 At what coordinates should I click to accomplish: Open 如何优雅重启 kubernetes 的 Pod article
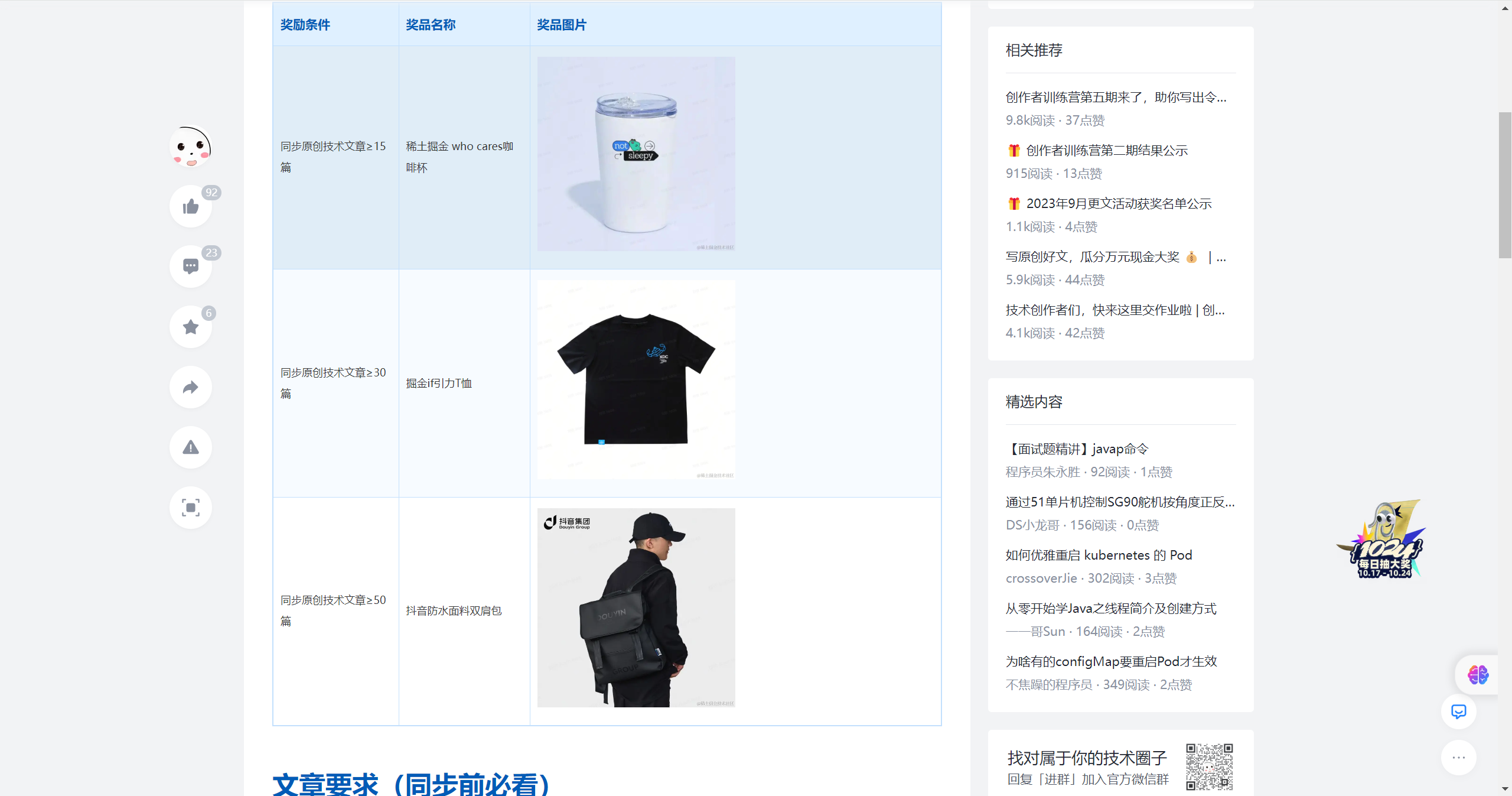[1097, 555]
